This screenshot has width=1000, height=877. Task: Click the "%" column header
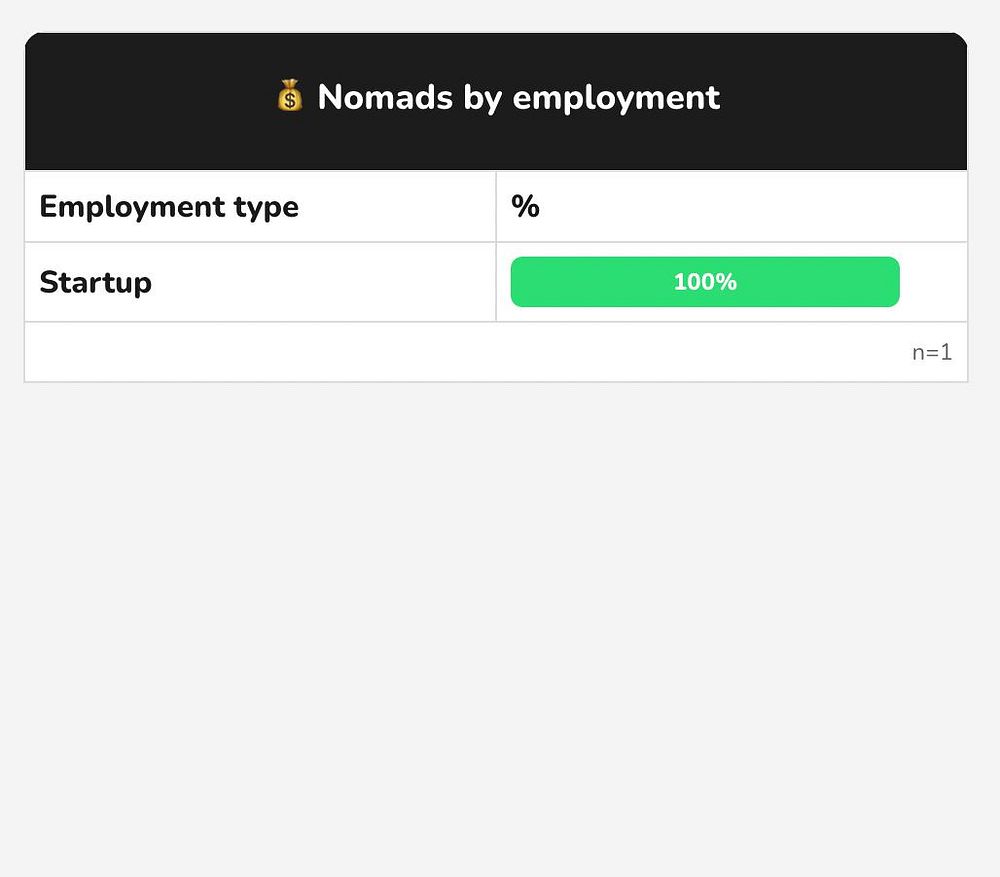click(x=525, y=207)
